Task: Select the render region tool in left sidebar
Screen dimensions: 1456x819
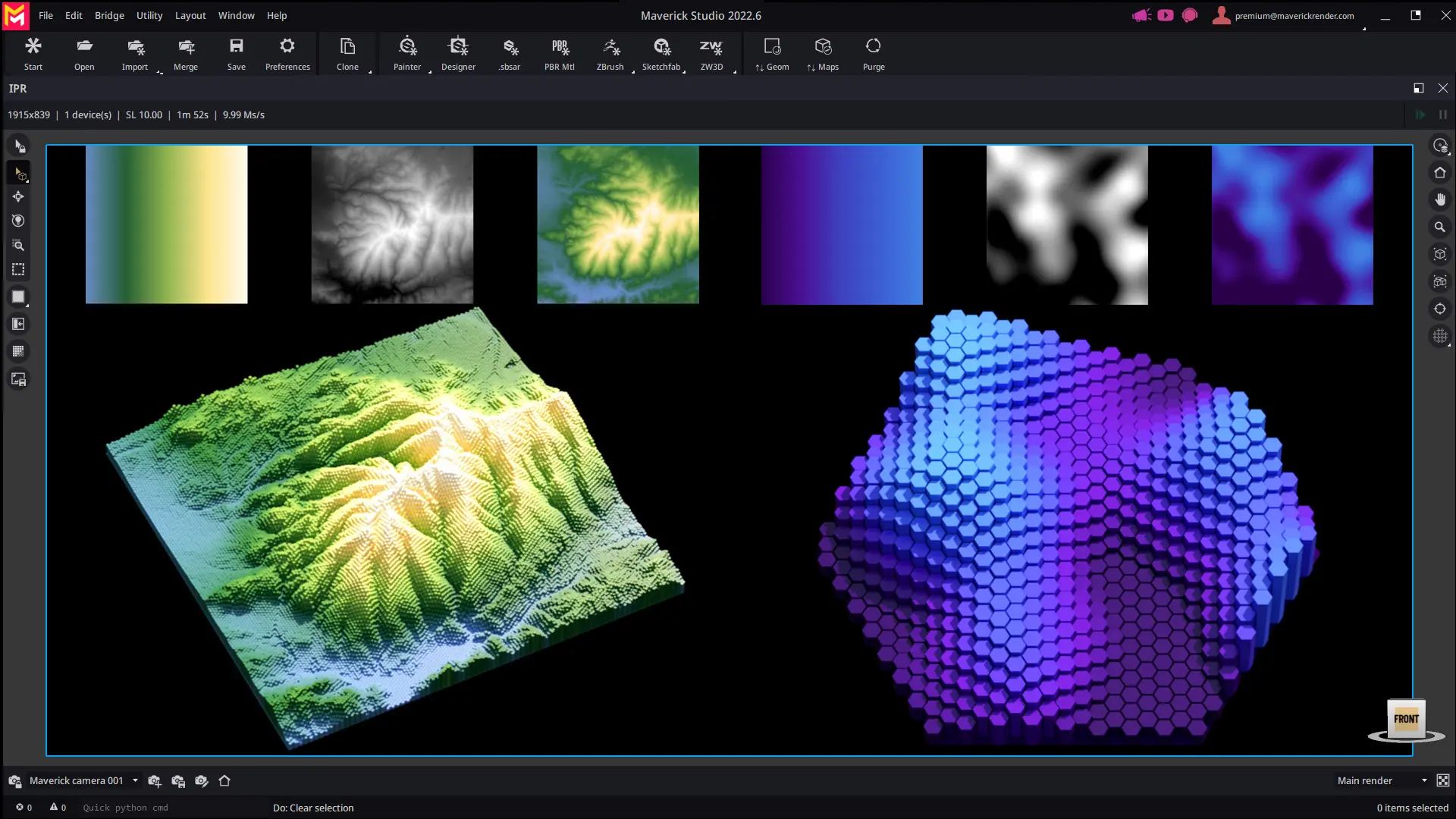Action: [18, 270]
